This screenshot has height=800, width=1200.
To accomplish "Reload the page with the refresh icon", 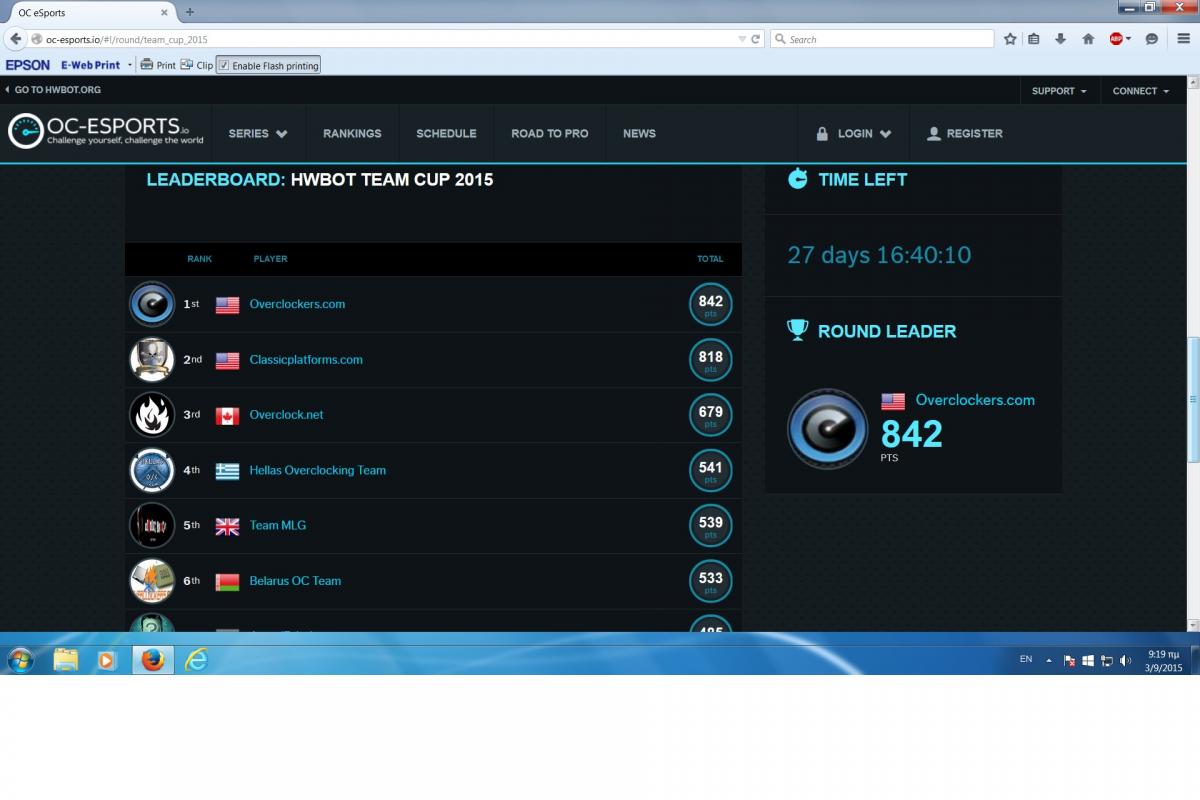I will 755,39.
